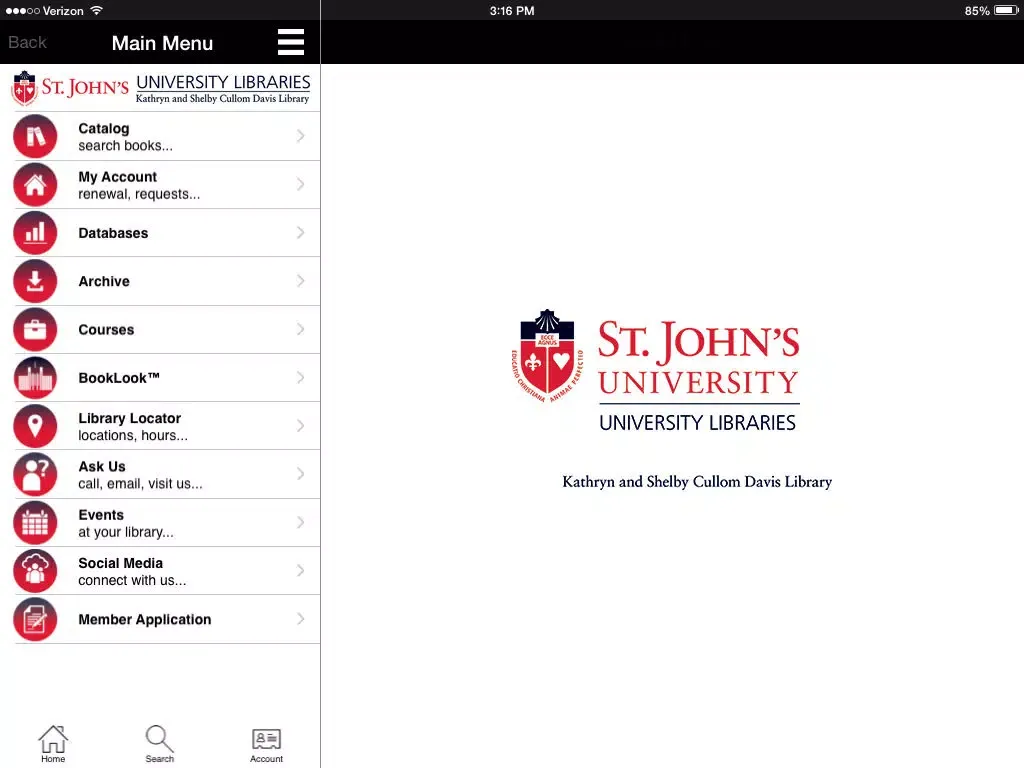Expand the Catalog row chevron
Viewport: 1024px width, 768px height.
300,136
